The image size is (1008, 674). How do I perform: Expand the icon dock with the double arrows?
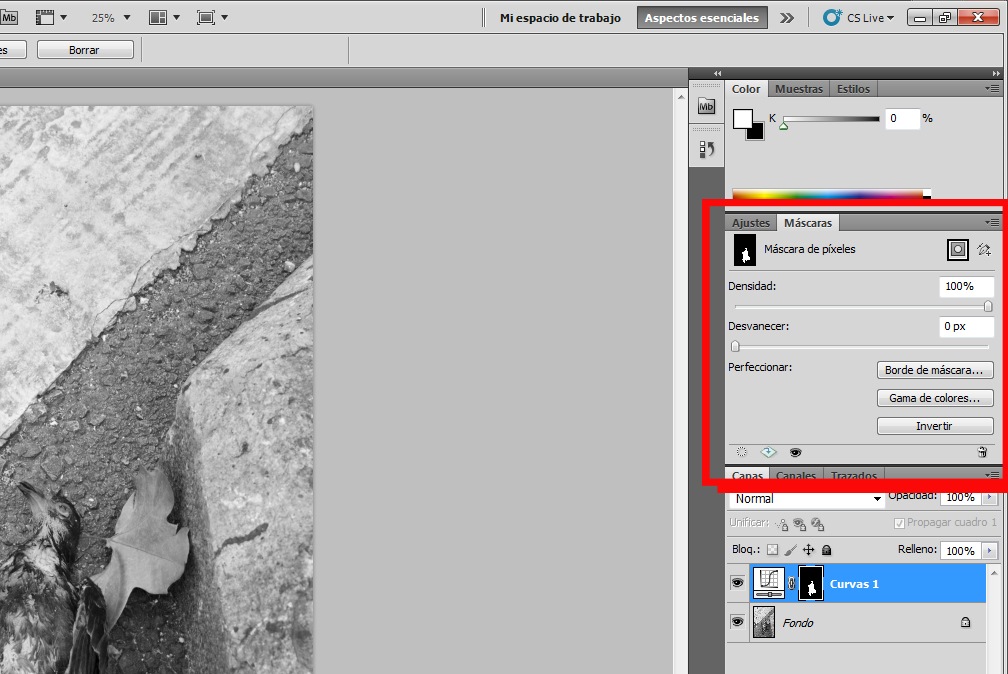pyautogui.click(x=717, y=73)
